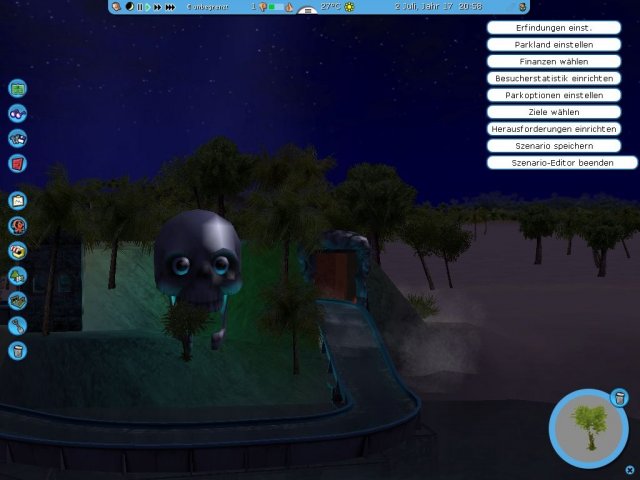
Task: Click 'Szenario speichern' to save
Action: 553,146
